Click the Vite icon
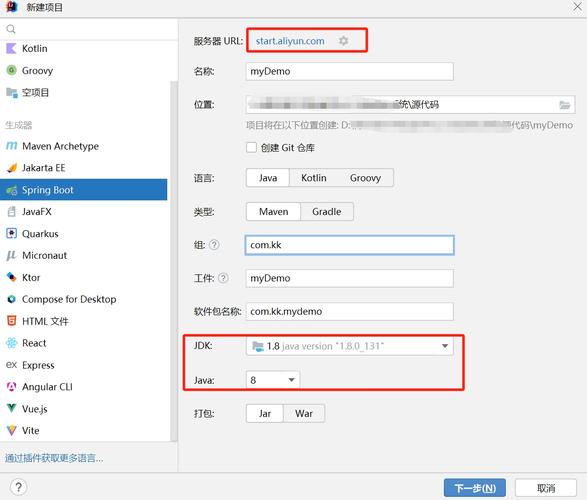This screenshot has width=587, height=500. [x=12, y=430]
